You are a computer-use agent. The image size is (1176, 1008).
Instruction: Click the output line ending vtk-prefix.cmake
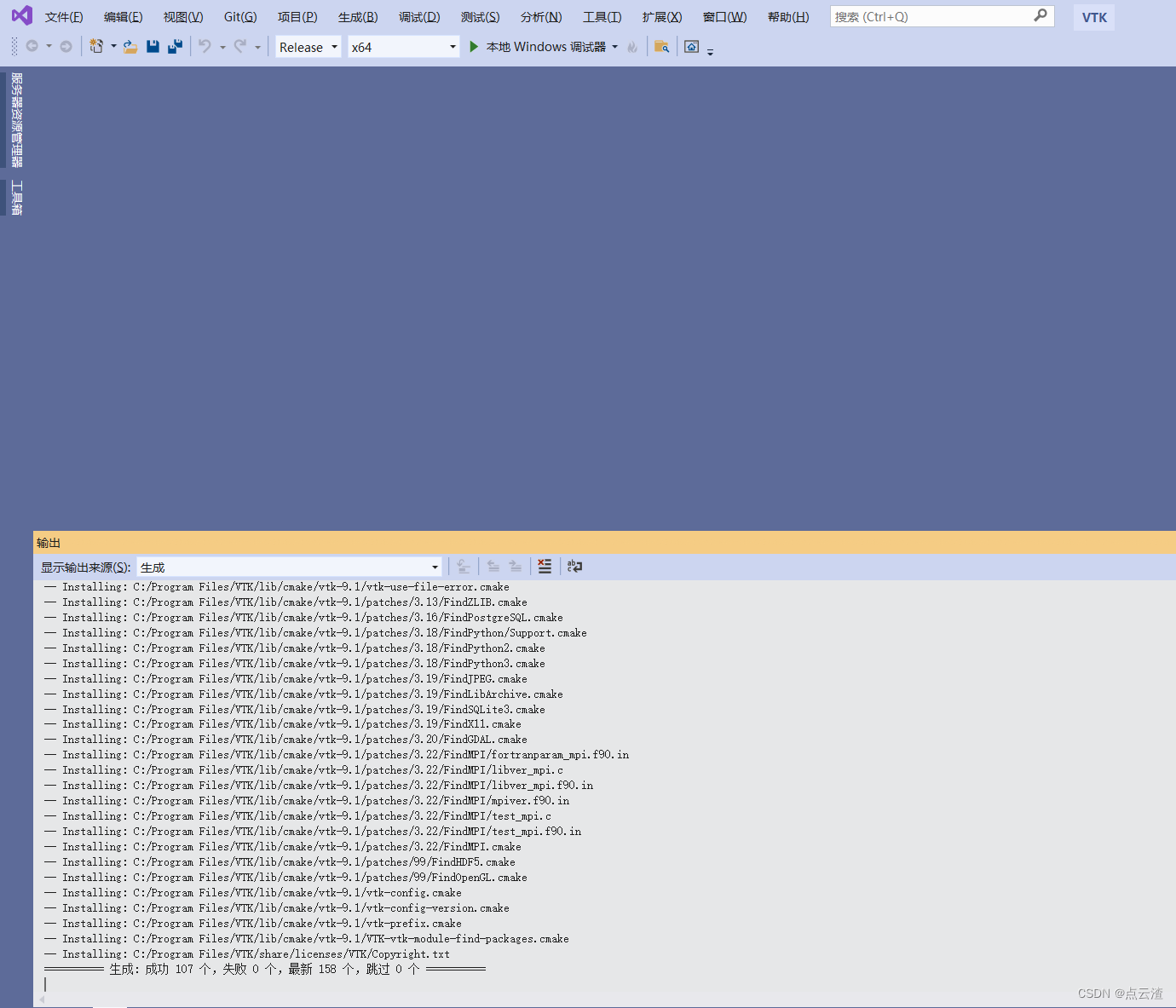[x=253, y=924]
